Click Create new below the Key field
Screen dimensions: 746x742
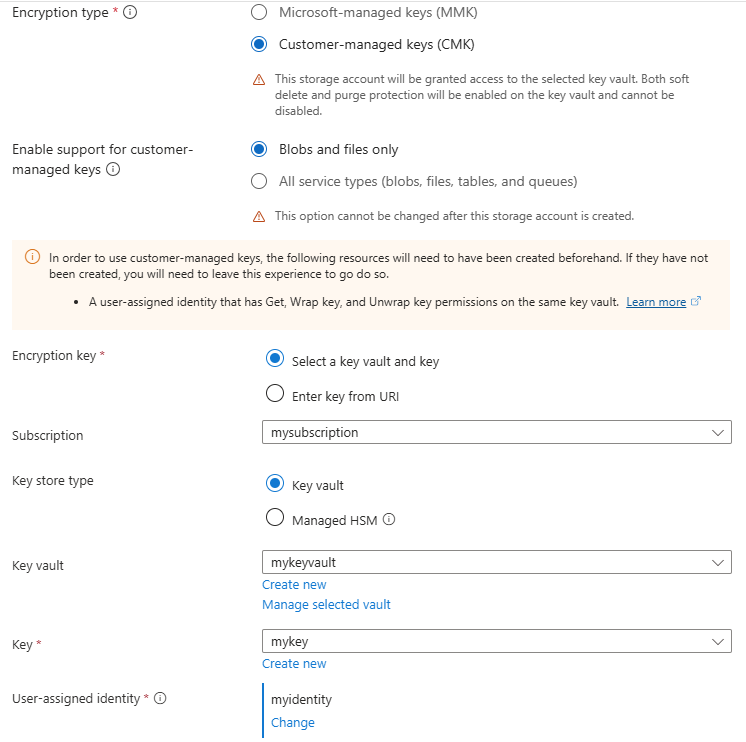coord(294,664)
